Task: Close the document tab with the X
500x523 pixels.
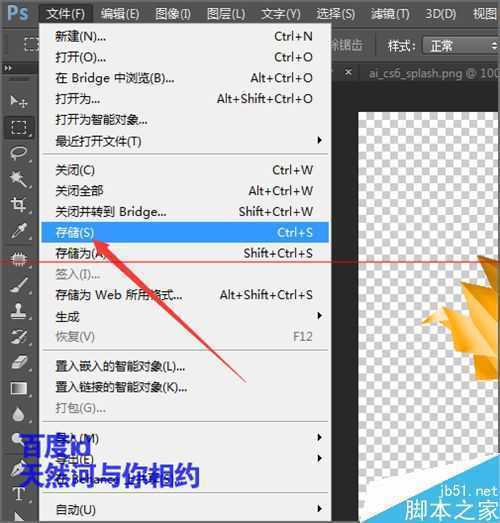Action: pos(348,72)
